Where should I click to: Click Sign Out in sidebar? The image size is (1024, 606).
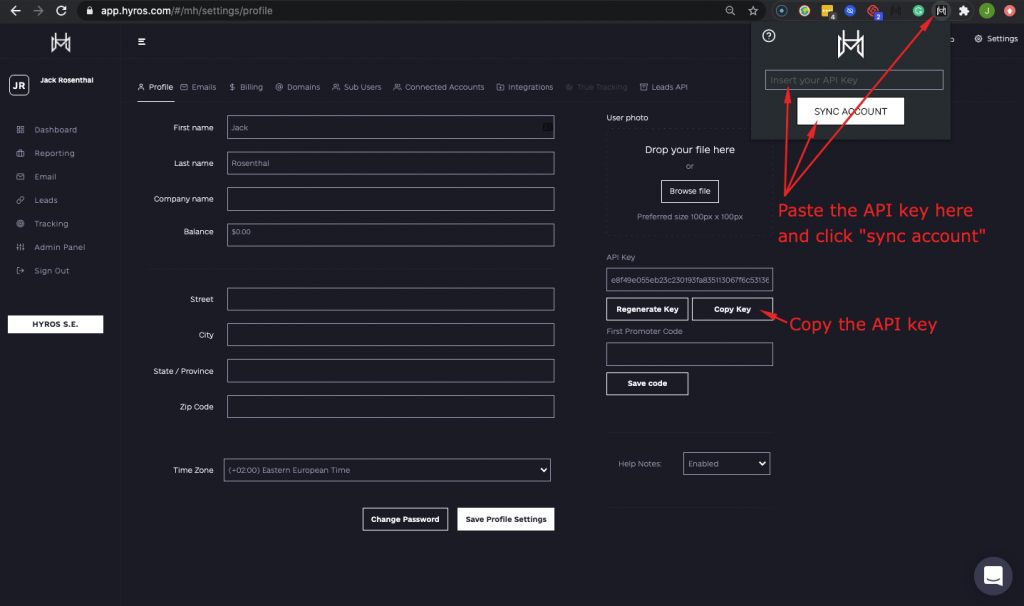tap(52, 270)
